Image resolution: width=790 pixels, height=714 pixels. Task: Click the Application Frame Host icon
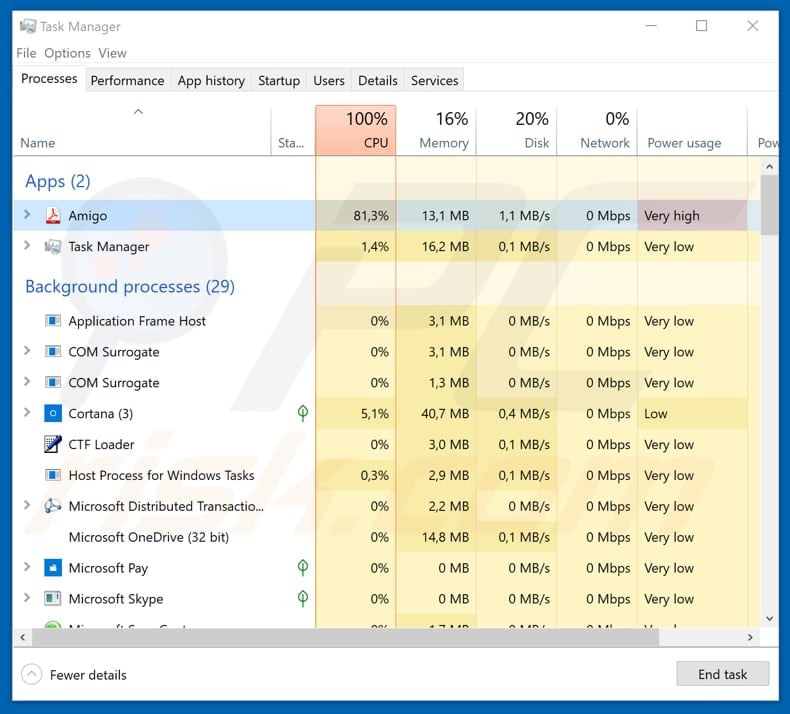[53, 320]
